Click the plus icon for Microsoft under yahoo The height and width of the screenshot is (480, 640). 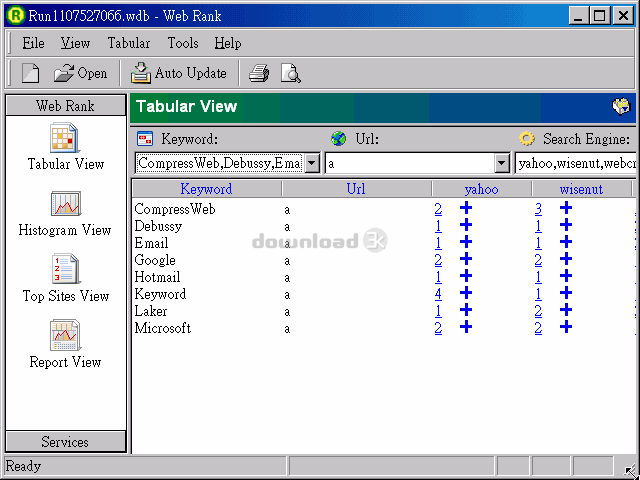point(466,327)
